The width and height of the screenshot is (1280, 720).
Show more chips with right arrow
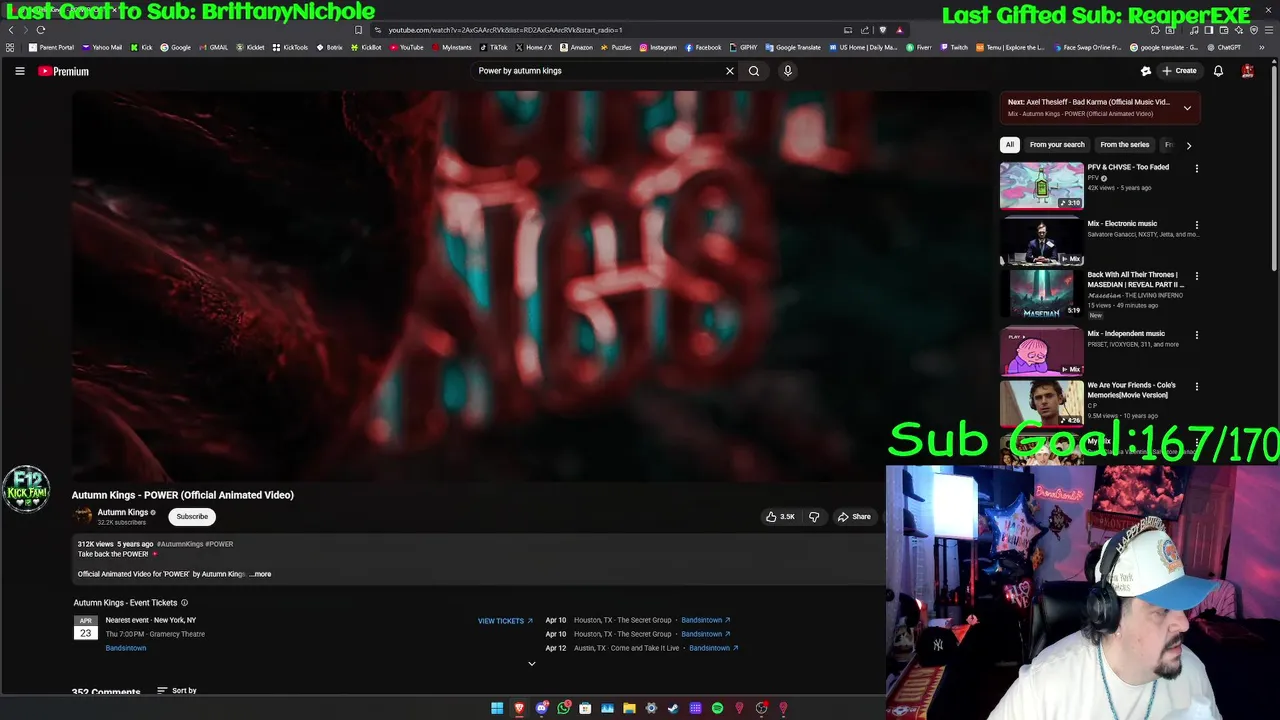click(1188, 145)
